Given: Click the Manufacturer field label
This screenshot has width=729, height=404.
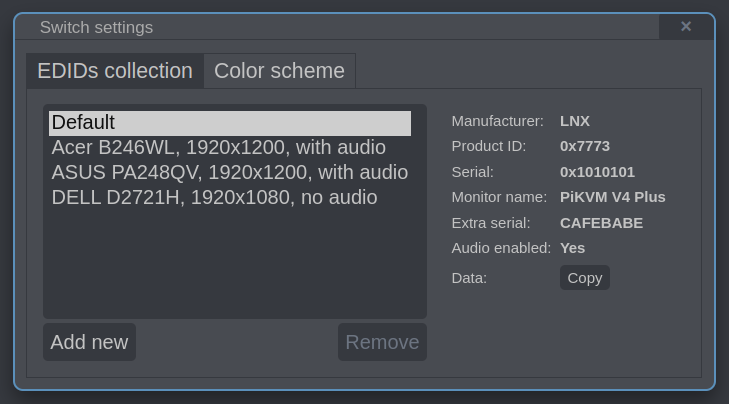Looking at the screenshot, I should click(x=497, y=121).
